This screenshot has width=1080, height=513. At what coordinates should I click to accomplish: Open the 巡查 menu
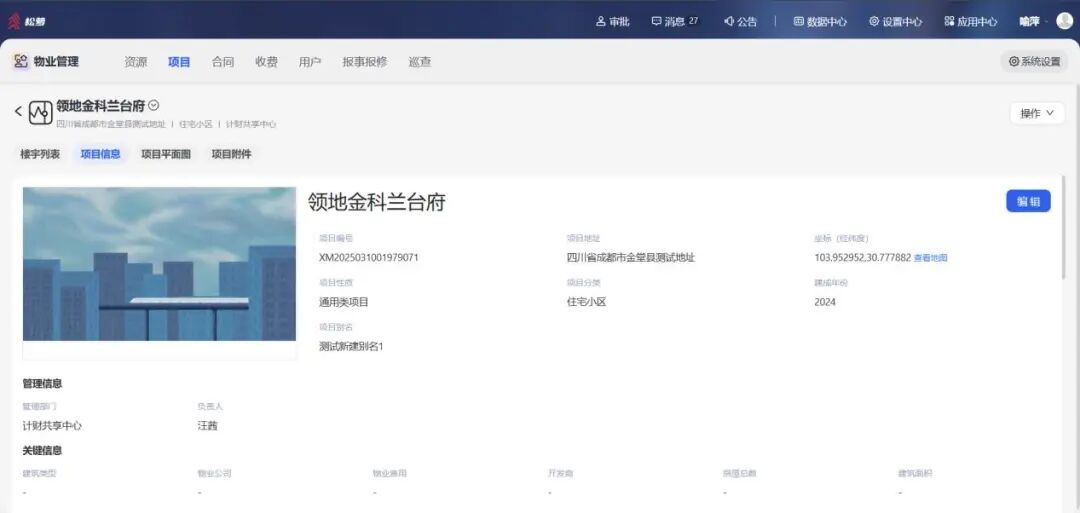419,62
